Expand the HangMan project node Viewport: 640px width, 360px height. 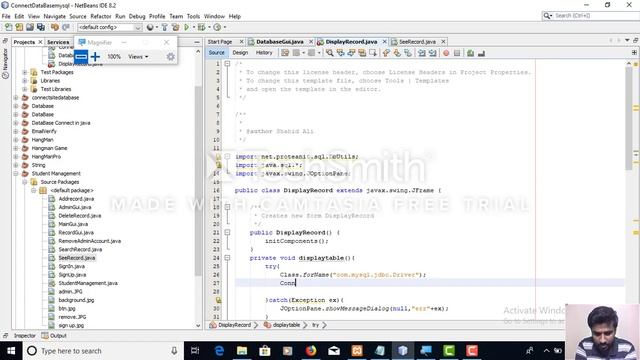[x=16, y=140]
